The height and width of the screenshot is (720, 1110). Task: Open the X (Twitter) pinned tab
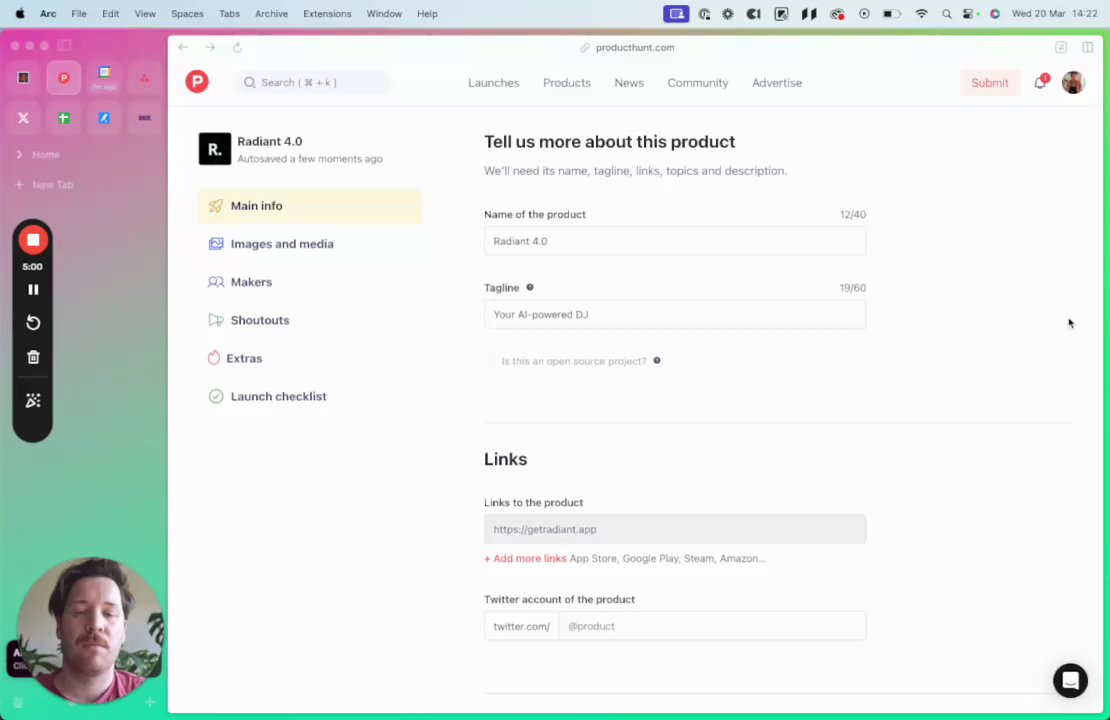pyautogui.click(x=23, y=118)
